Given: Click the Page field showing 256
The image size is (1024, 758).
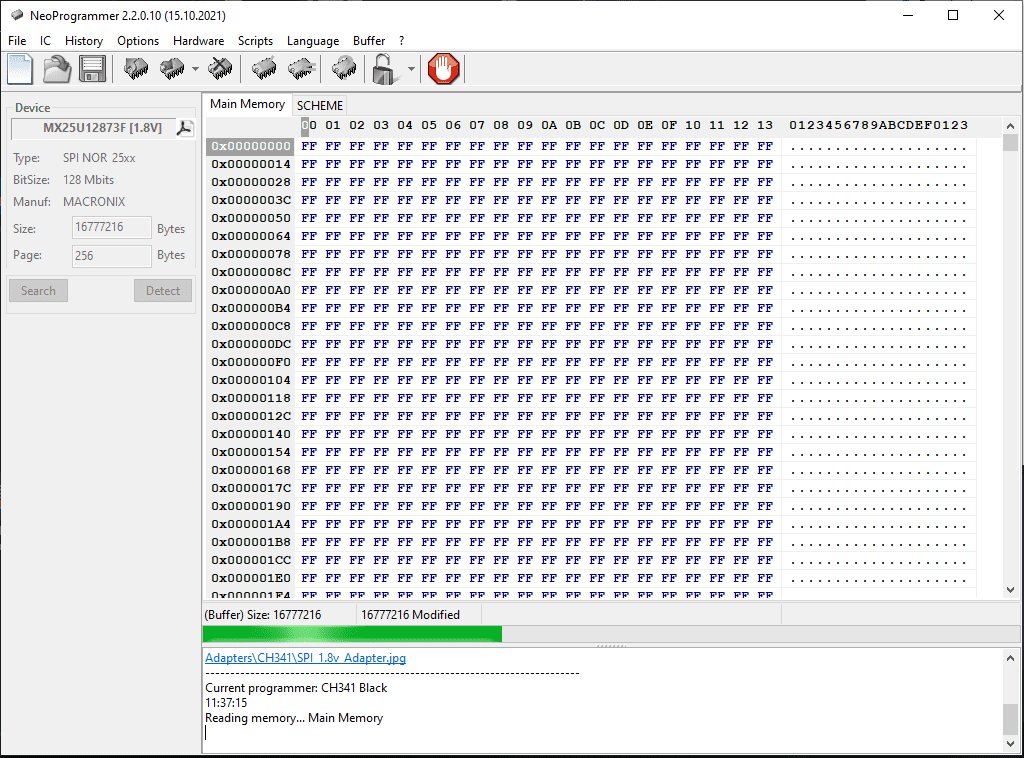Looking at the screenshot, I should click(112, 255).
